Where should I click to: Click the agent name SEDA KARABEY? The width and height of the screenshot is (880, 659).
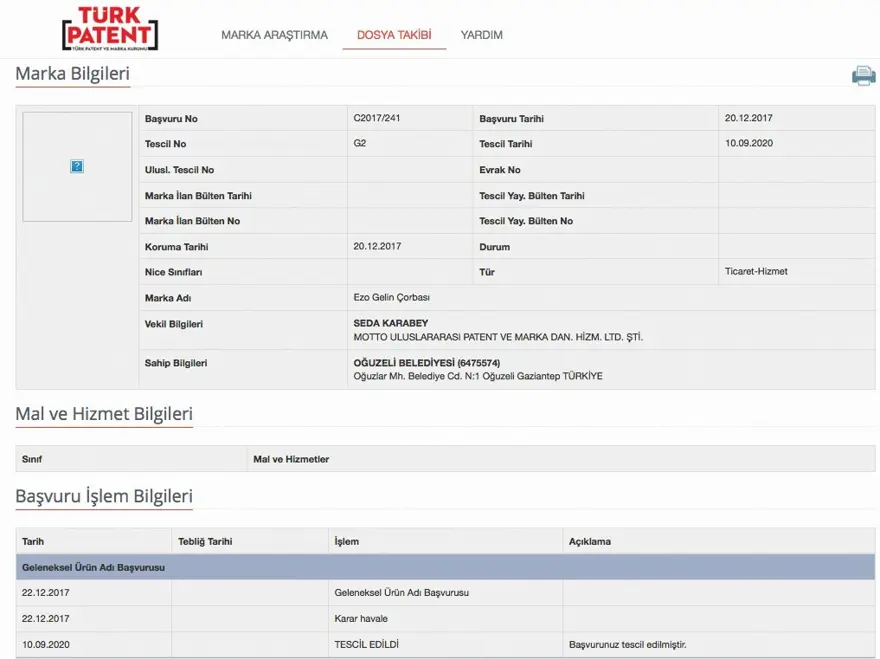click(x=390, y=324)
